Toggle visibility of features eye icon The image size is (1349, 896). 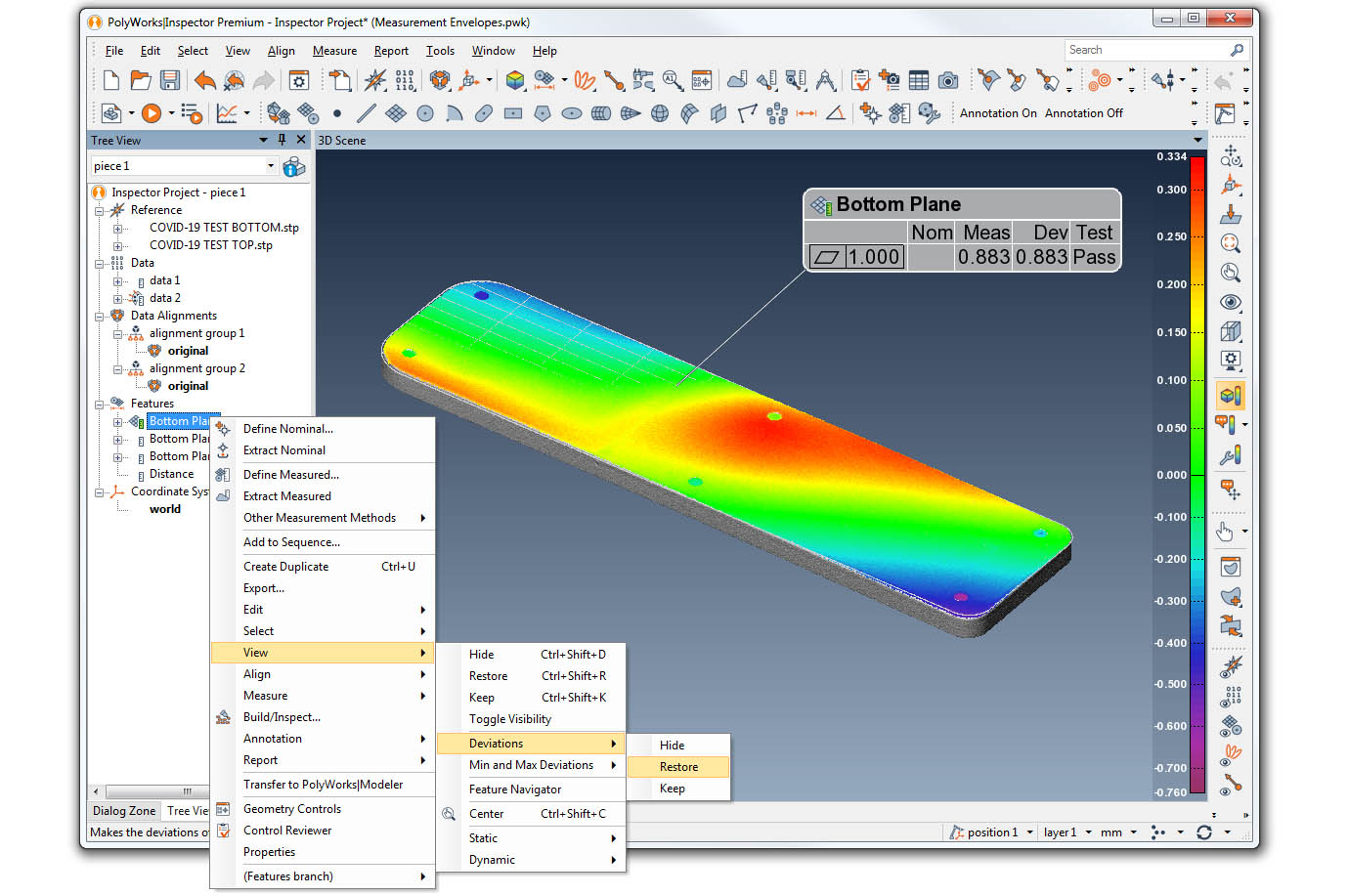tap(1231, 726)
